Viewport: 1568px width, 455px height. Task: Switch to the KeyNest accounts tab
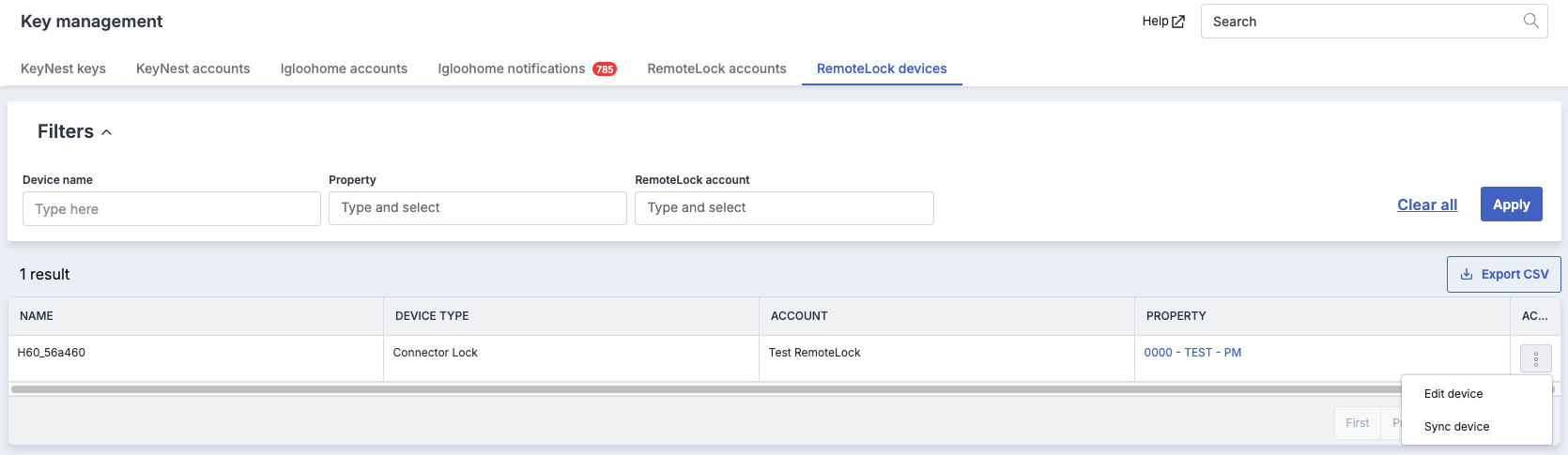pyautogui.click(x=193, y=68)
